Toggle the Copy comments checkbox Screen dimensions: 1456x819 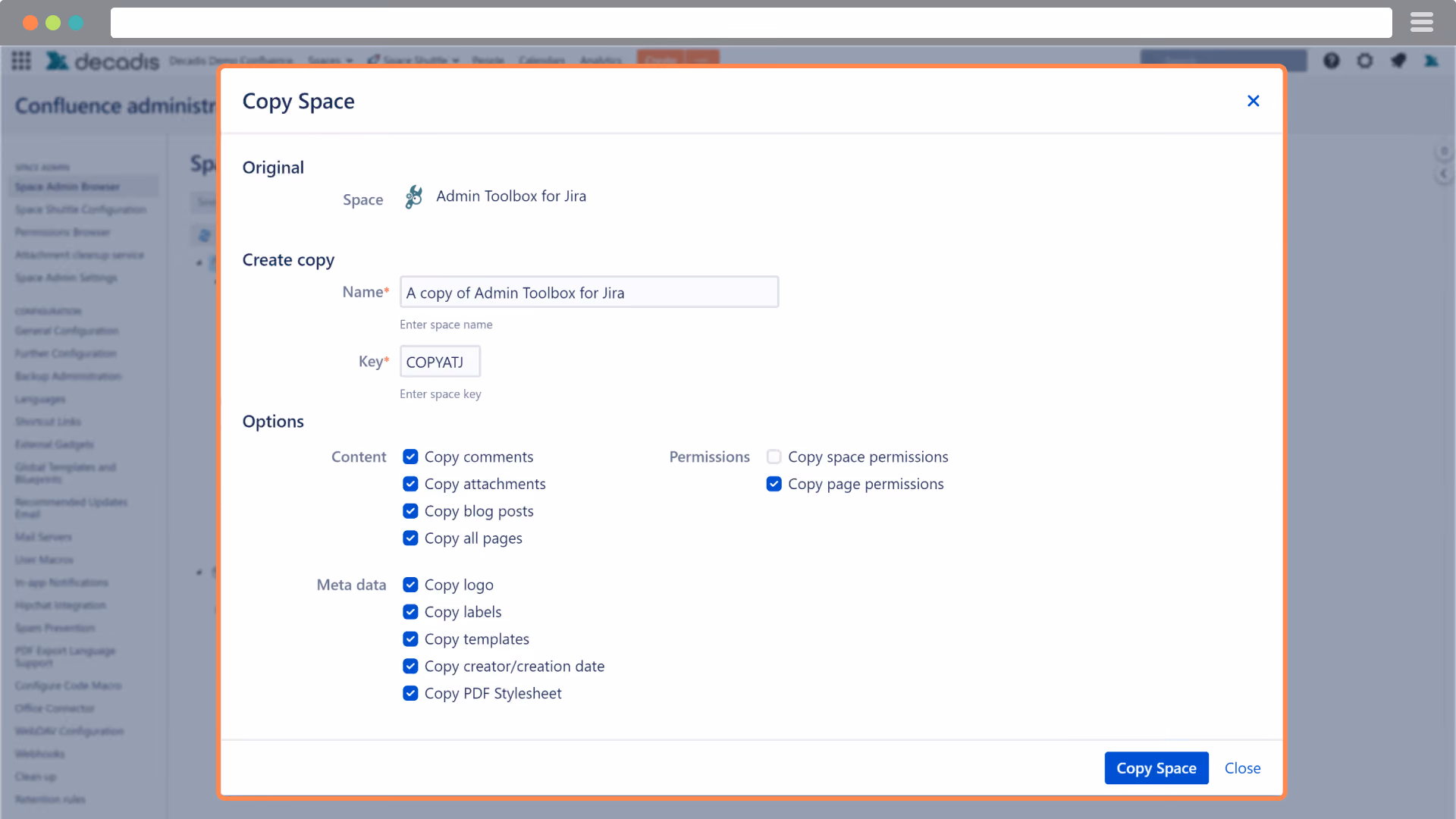pyautogui.click(x=410, y=457)
